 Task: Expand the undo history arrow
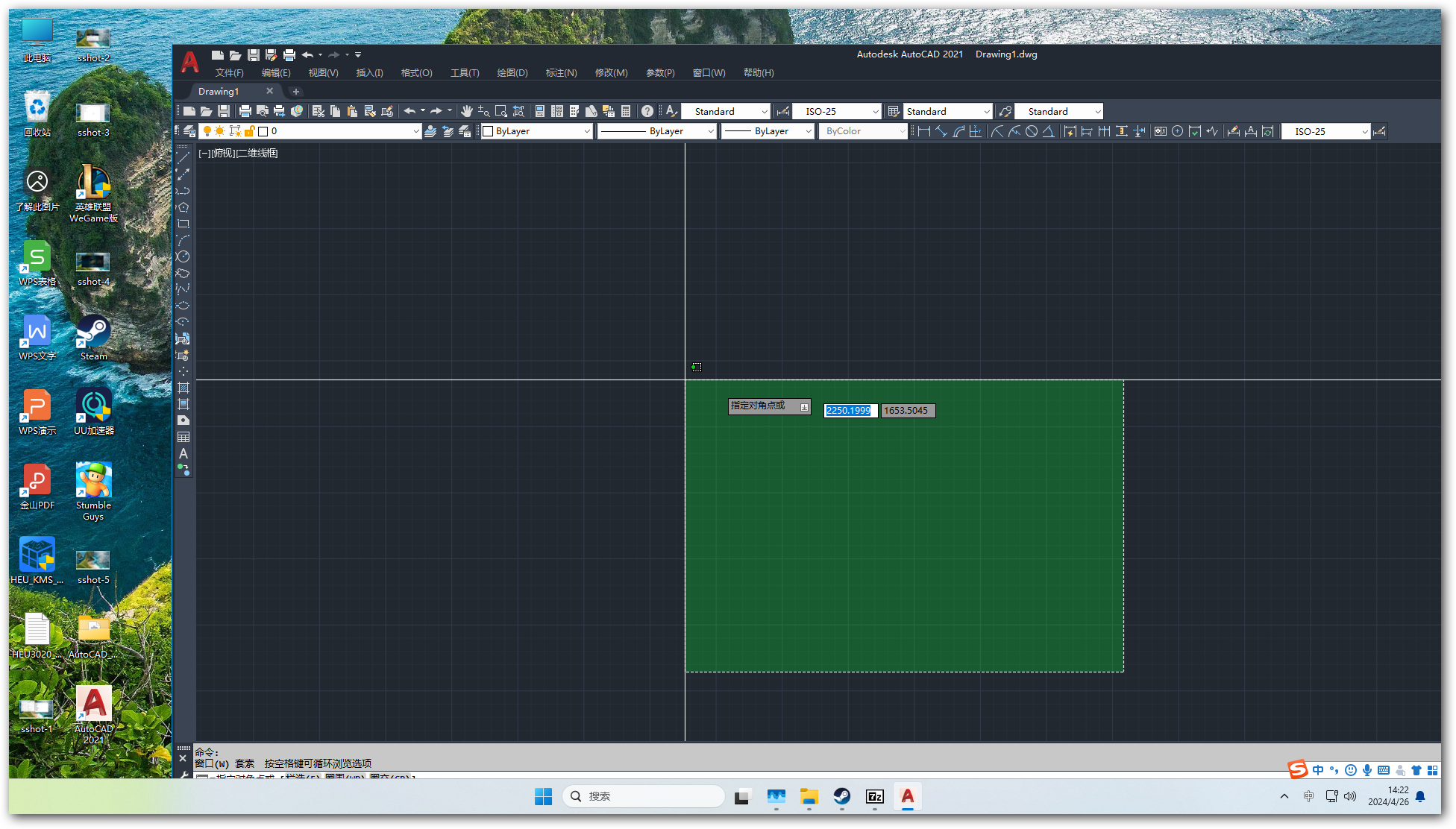(422, 111)
